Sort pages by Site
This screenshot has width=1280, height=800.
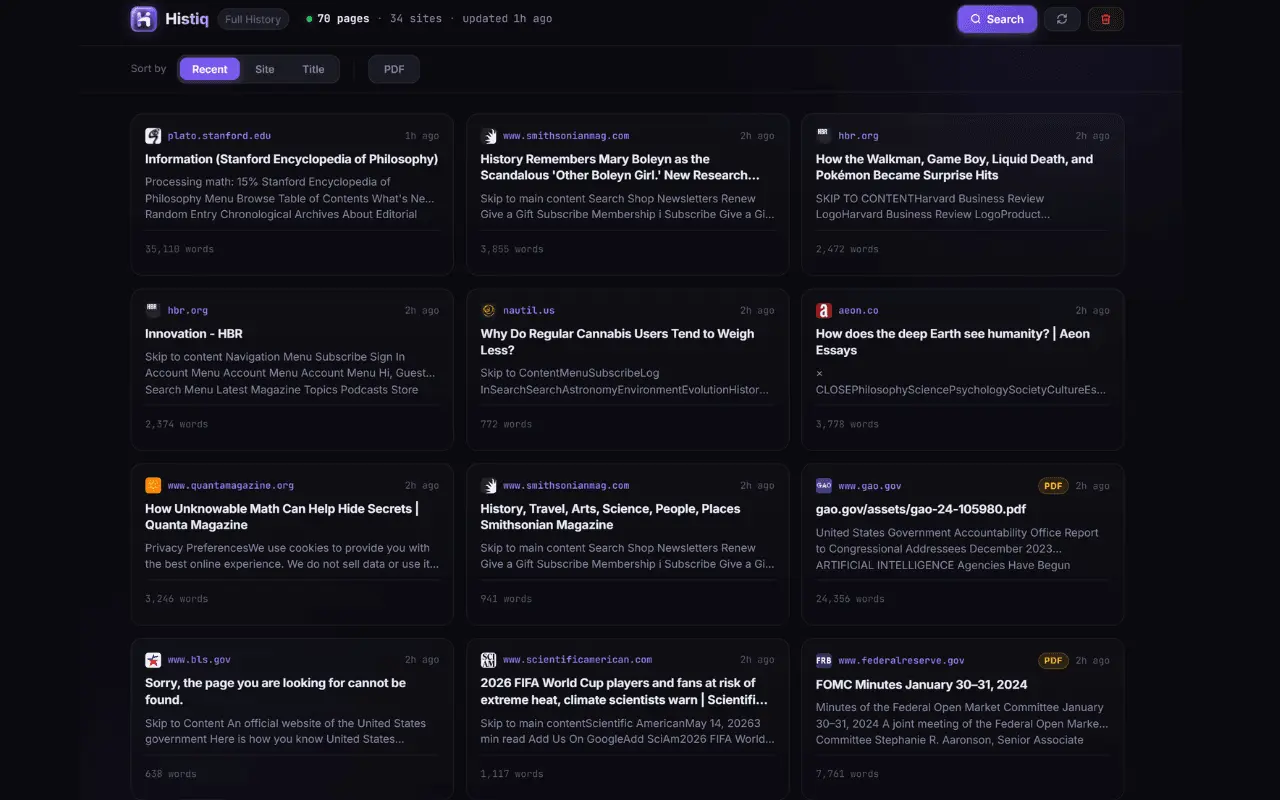[x=265, y=69]
